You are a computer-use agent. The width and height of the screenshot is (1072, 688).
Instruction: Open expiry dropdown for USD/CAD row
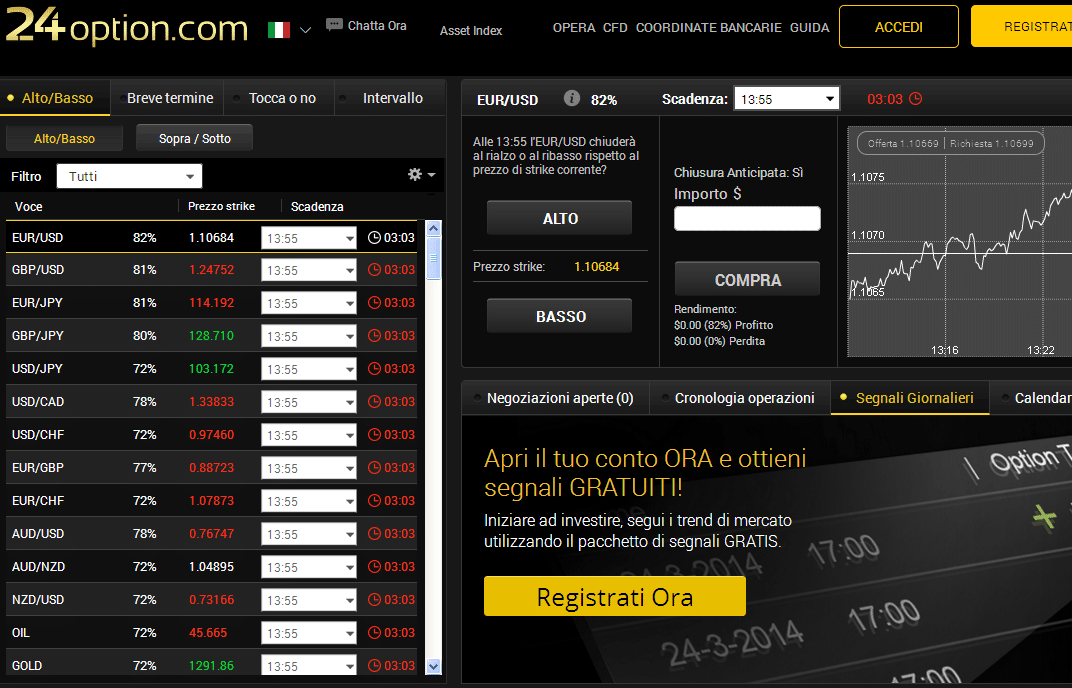pyautogui.click(x=308, y=403)
